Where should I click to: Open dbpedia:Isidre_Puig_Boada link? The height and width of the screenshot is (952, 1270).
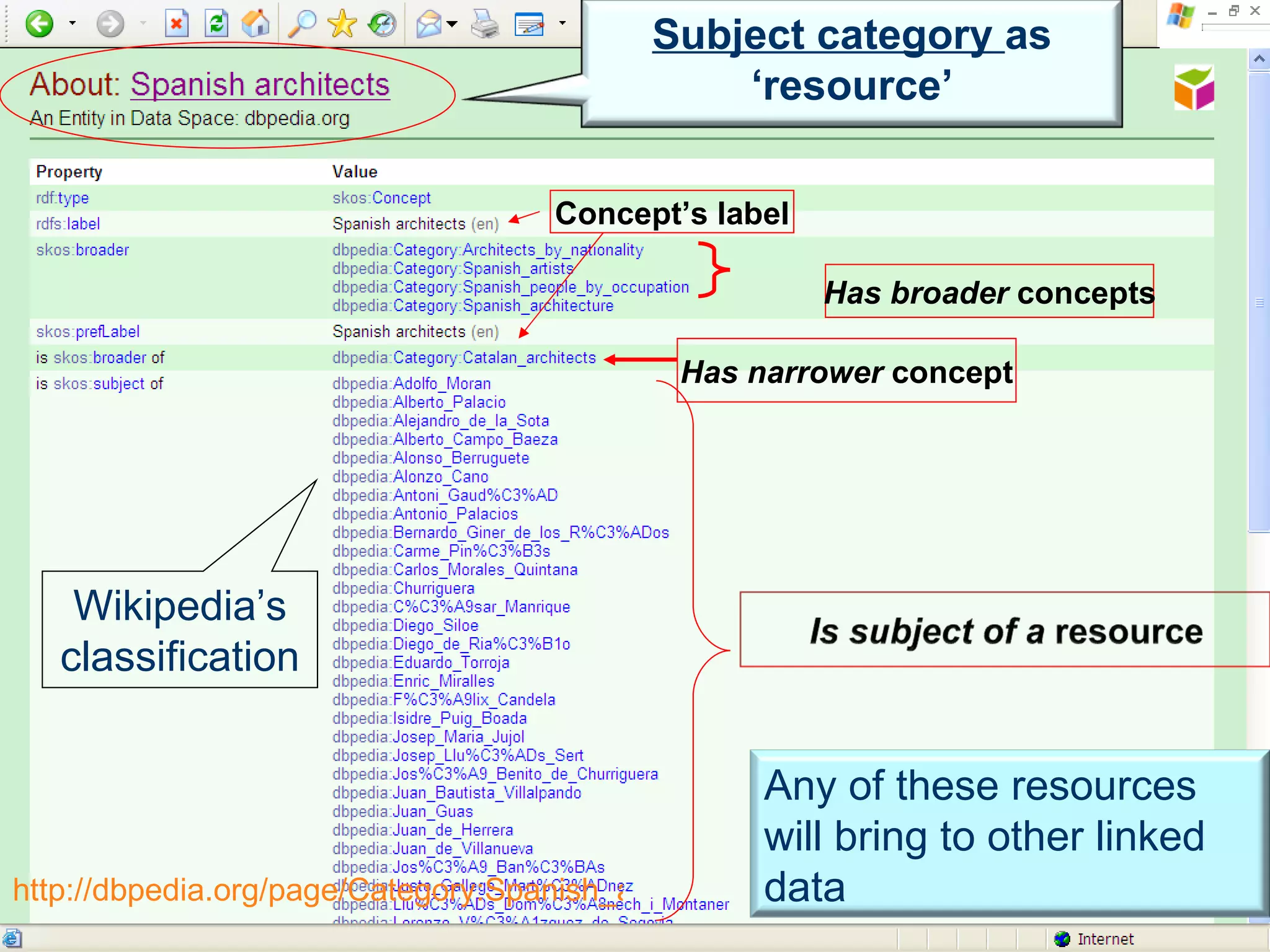click(x=429, y=718)
